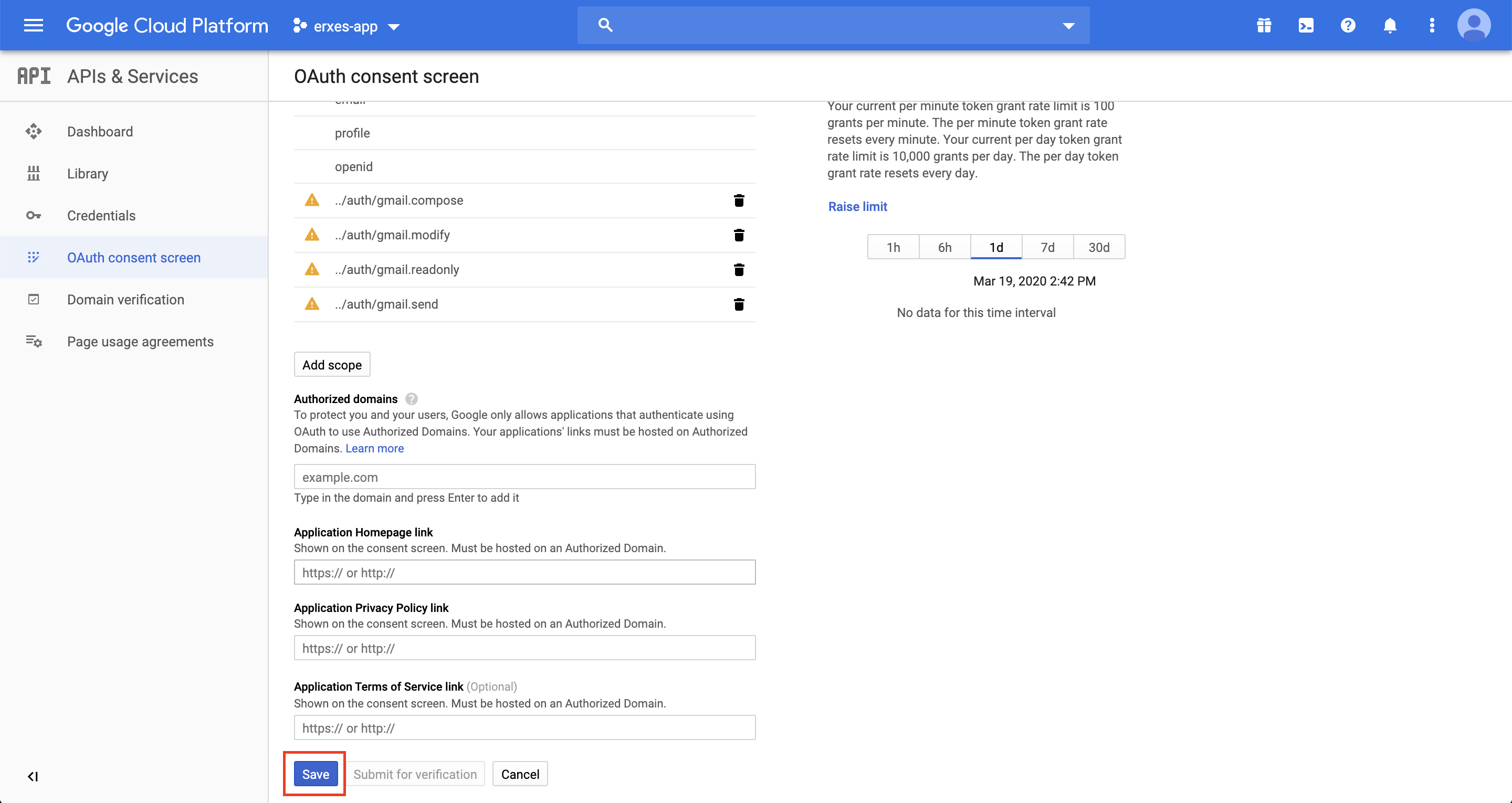This screenshot has height=803, width=1512.
Task: Expand the search bar dropdown arrow
Action: point(1068,26)
